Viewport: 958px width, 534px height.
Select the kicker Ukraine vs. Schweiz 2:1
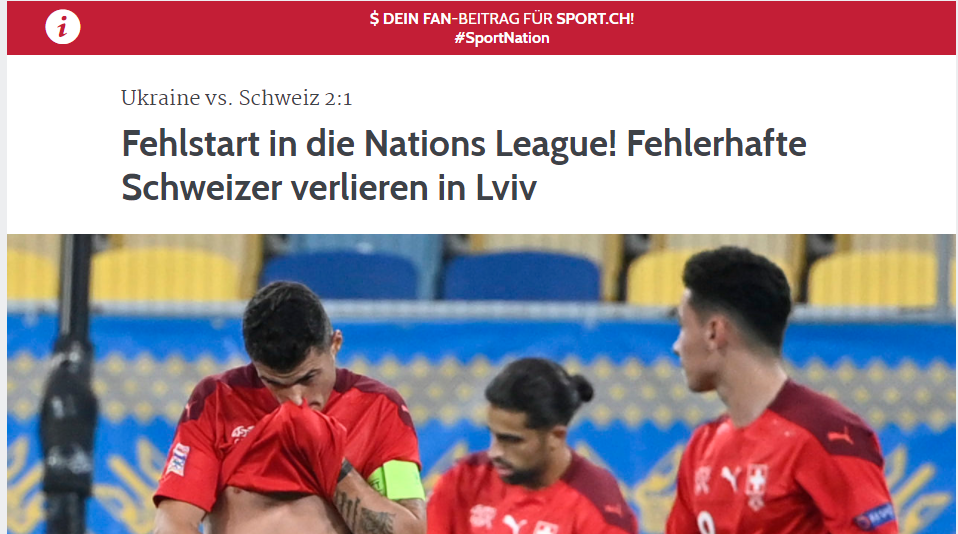pyautogui.click(x=236, y=98)
